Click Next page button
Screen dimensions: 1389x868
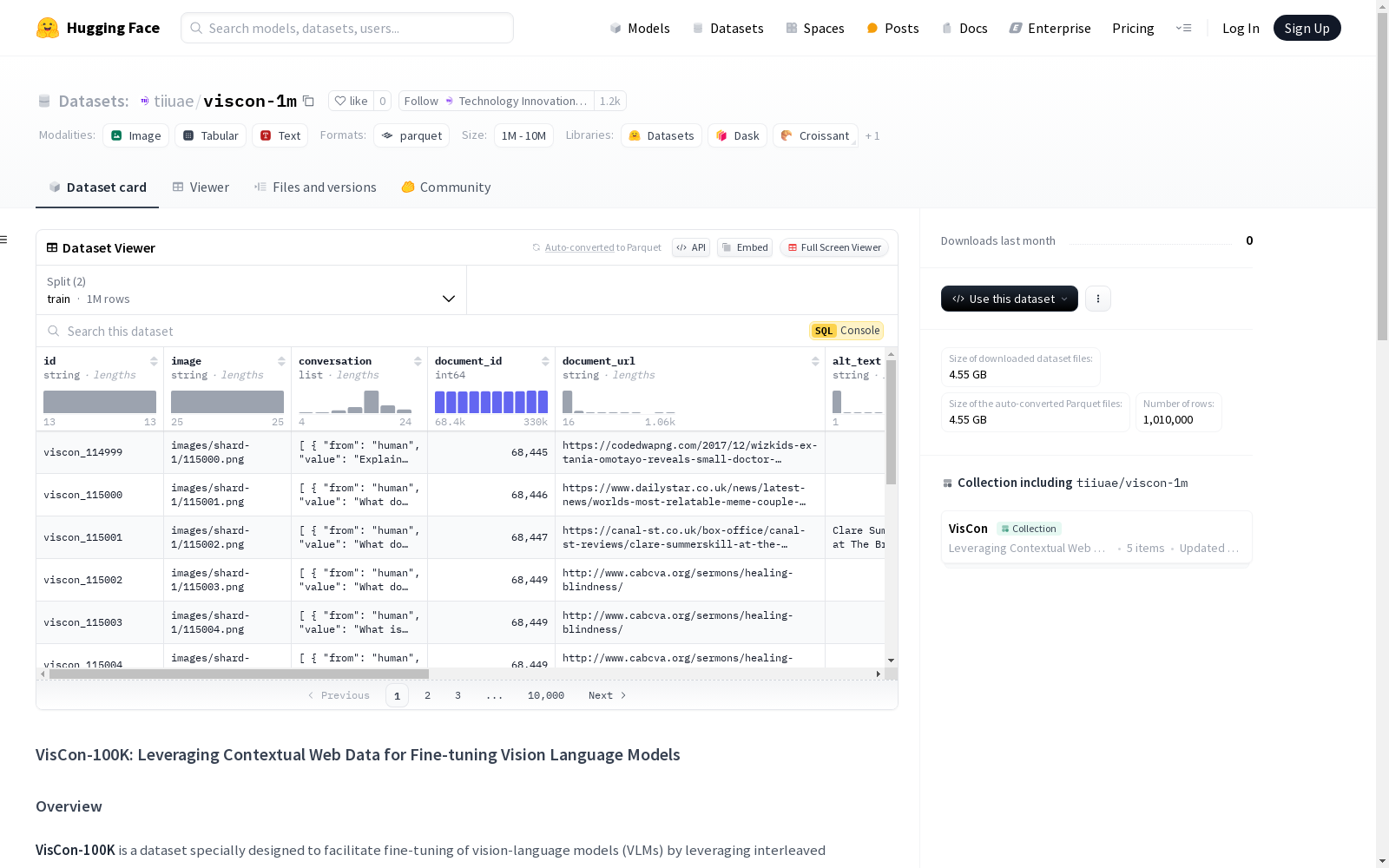coord(607,695)
